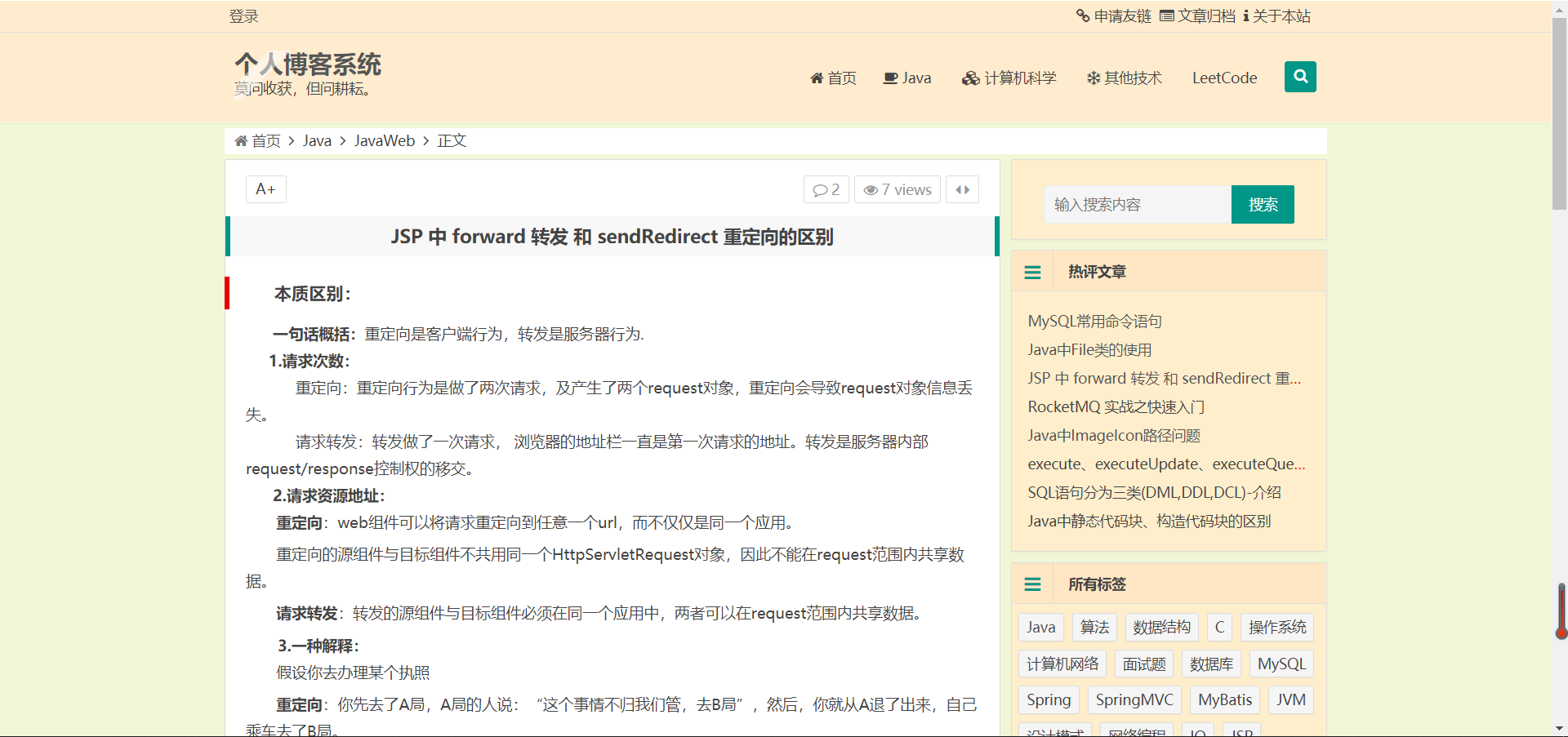Click the 热评文章 hamburger list icon

1032,272
